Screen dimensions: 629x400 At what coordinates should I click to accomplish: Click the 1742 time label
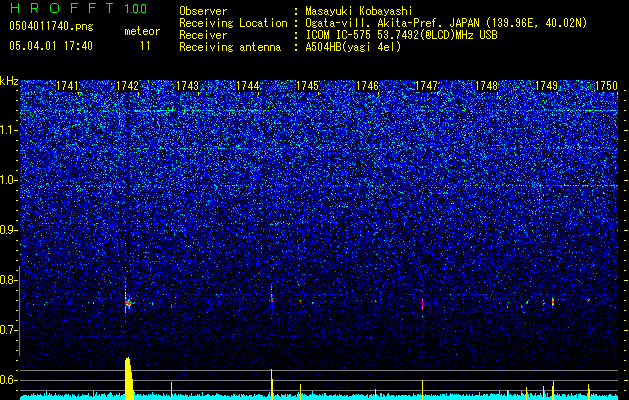[127, 86]
